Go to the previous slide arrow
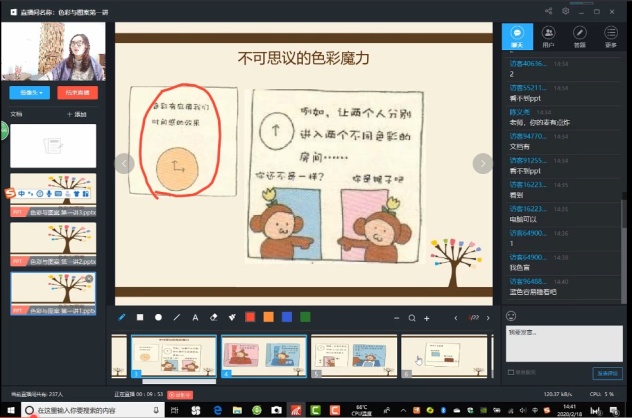Image resolution: width=632 pixels, height=418 pixels. click(124, 163)
